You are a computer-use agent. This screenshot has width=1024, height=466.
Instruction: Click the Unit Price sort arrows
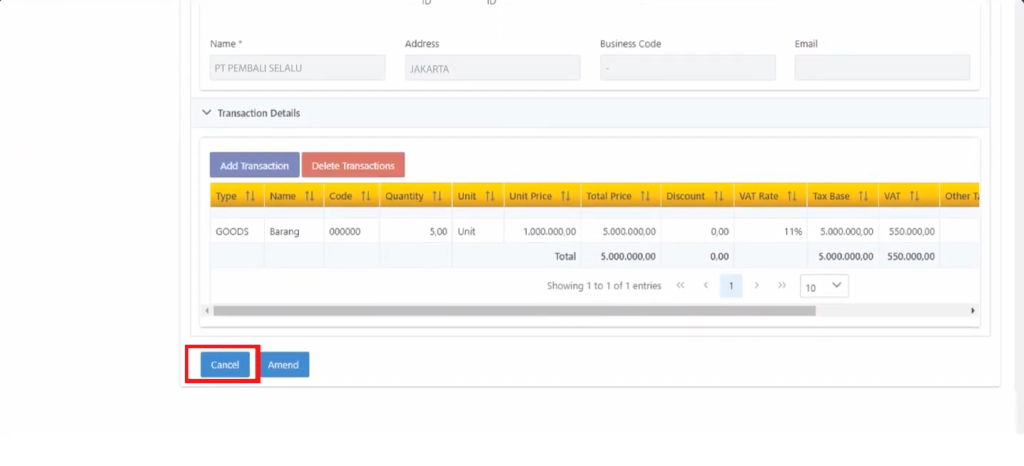[566, 197]
